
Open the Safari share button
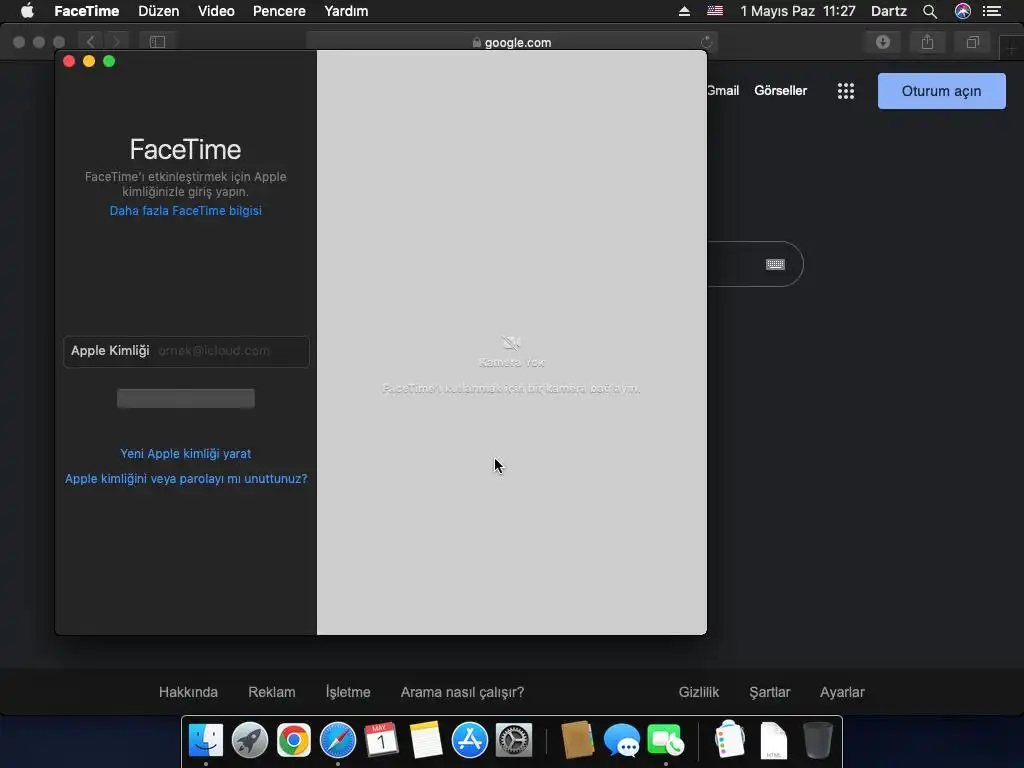(927, 42)
